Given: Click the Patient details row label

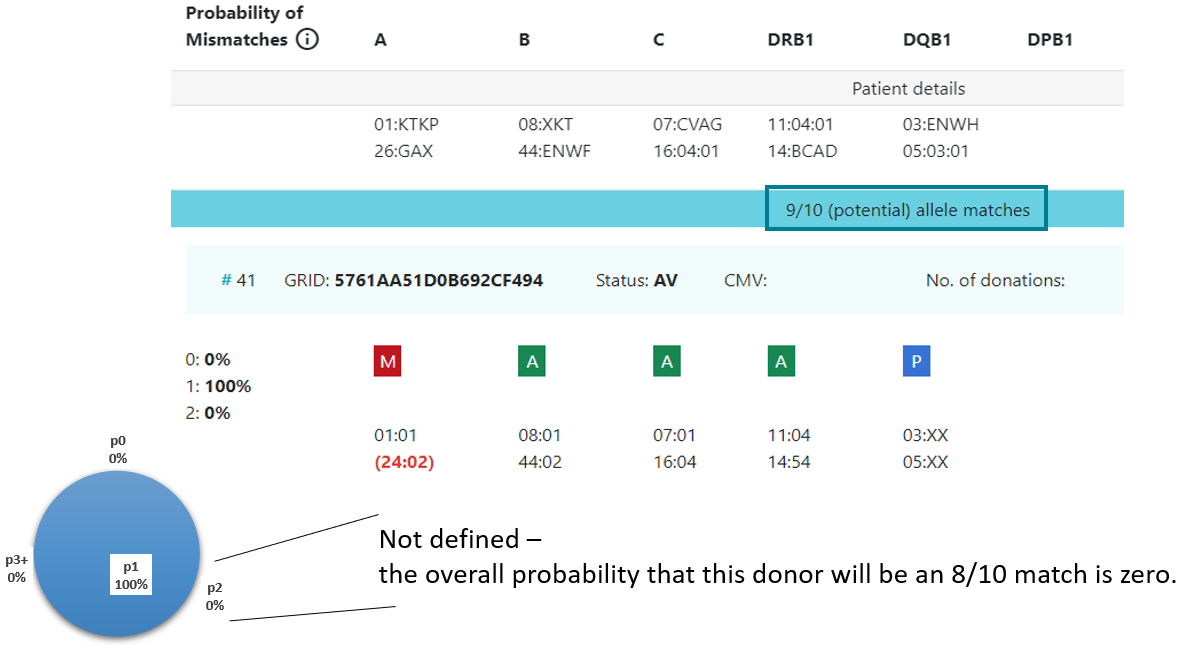Looking at the screenshot, I should coord(908,88).
